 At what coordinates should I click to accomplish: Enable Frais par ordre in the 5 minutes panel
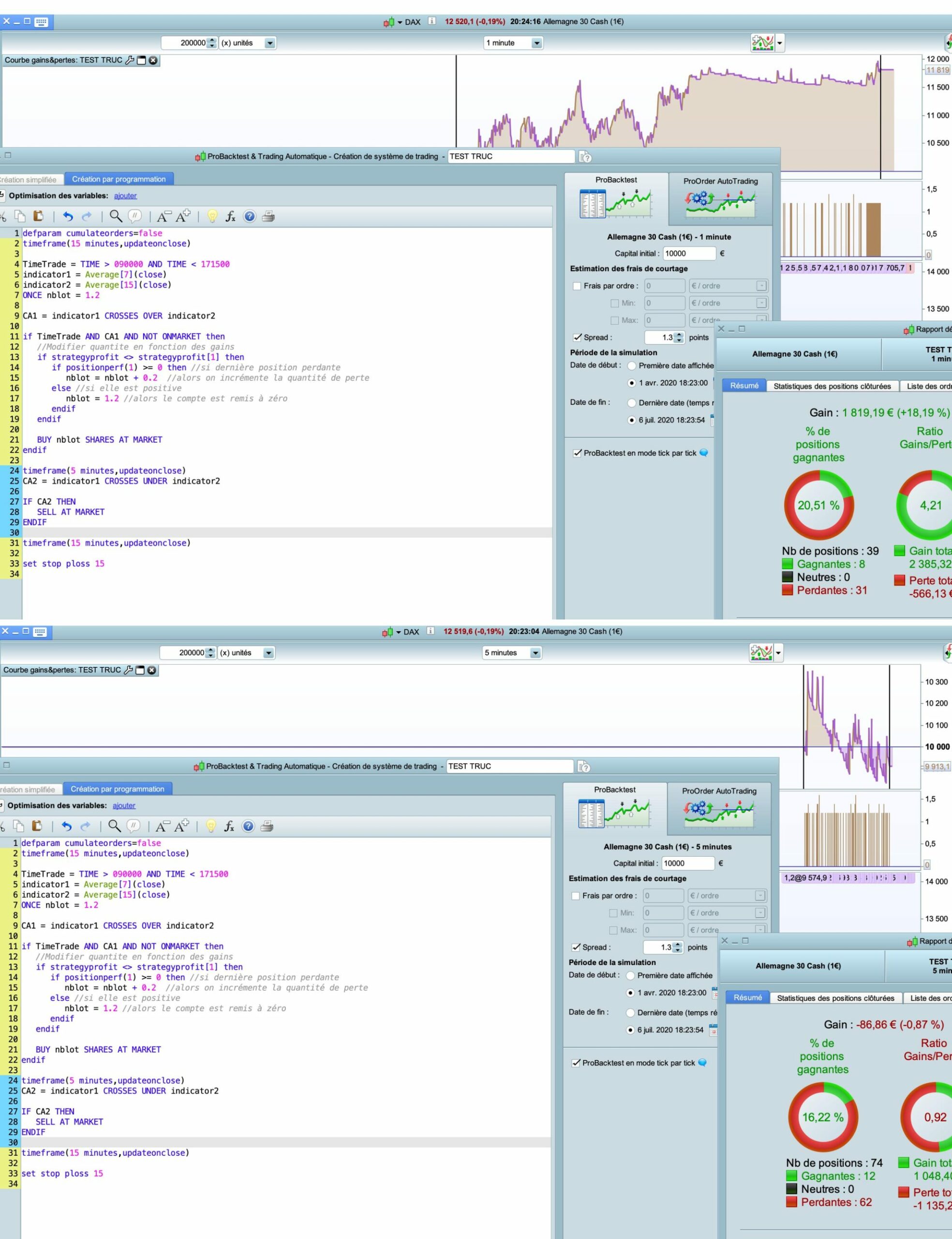tap(575, 895)
